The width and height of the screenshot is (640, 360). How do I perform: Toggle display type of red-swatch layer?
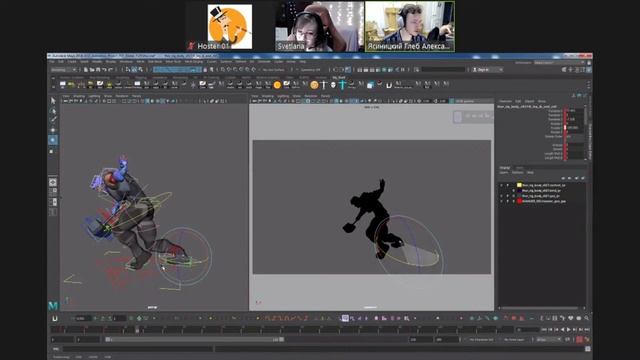tap(513, 201)
